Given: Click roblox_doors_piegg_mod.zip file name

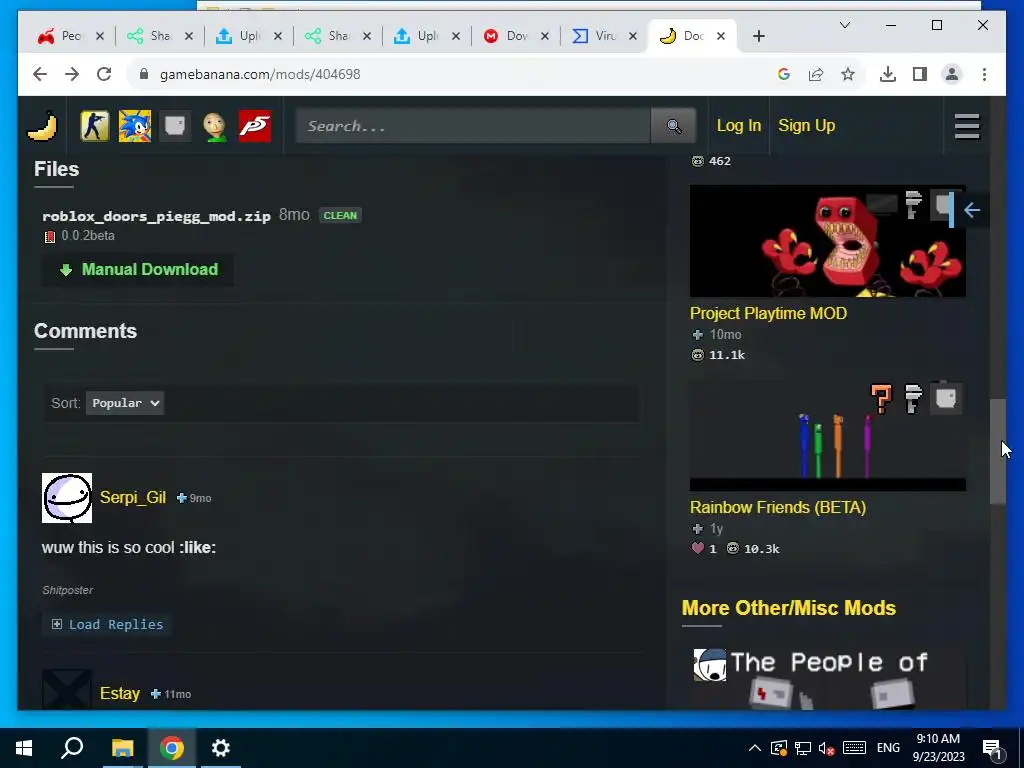Looking at the screenshot, I should point(156,216).
